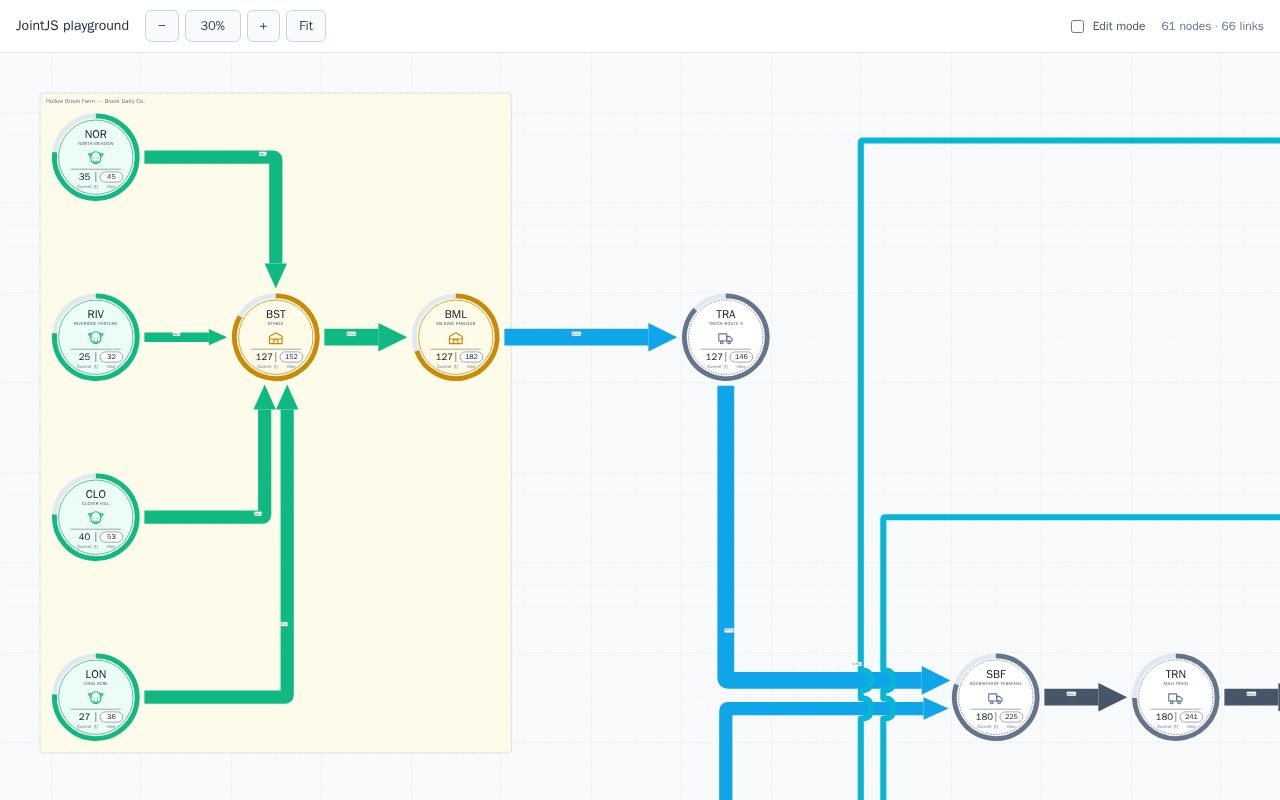Click the '61 nodes · 66 links' counter

pyautogui.click(x=1212, y=26)
